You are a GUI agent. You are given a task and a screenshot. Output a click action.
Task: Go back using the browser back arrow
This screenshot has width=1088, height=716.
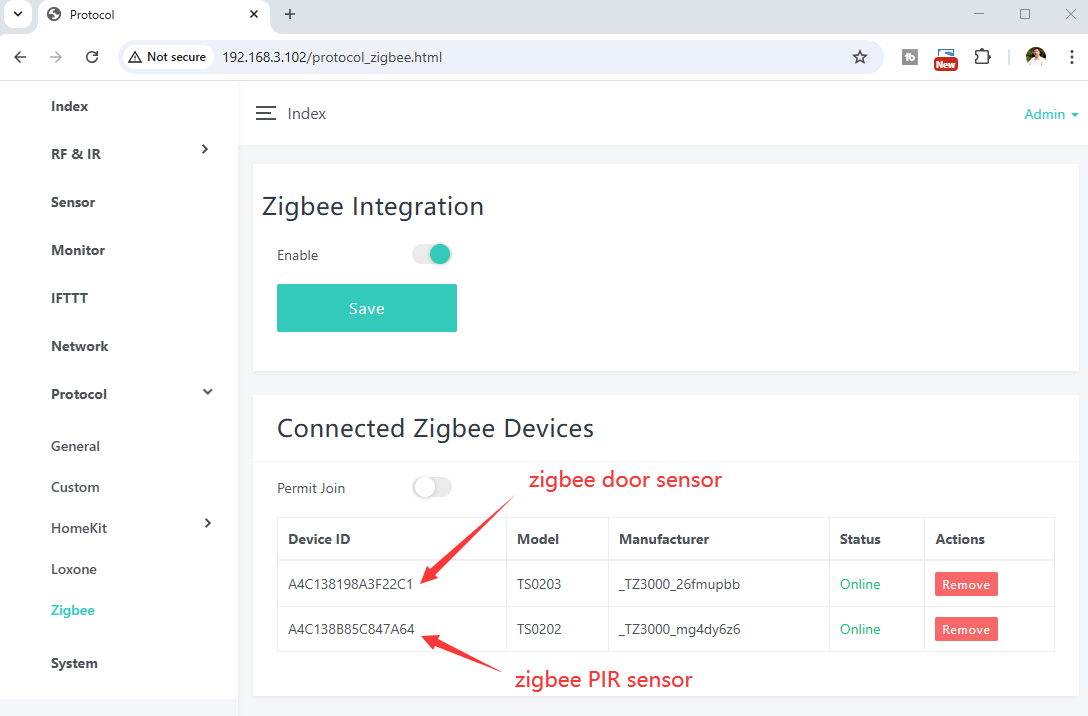tap(21, 57)
